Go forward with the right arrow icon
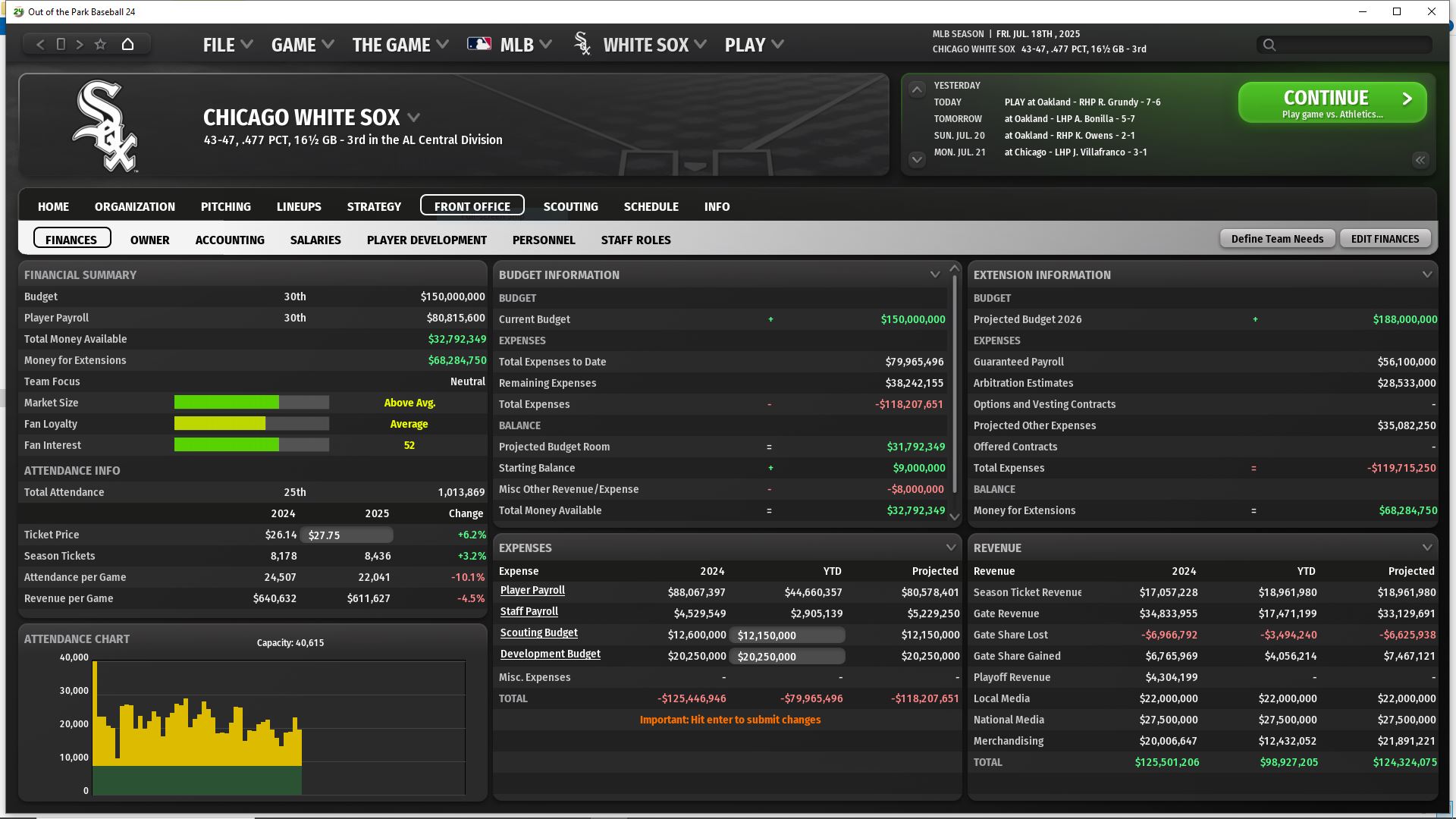1456x819 pixels. [80, 45]
